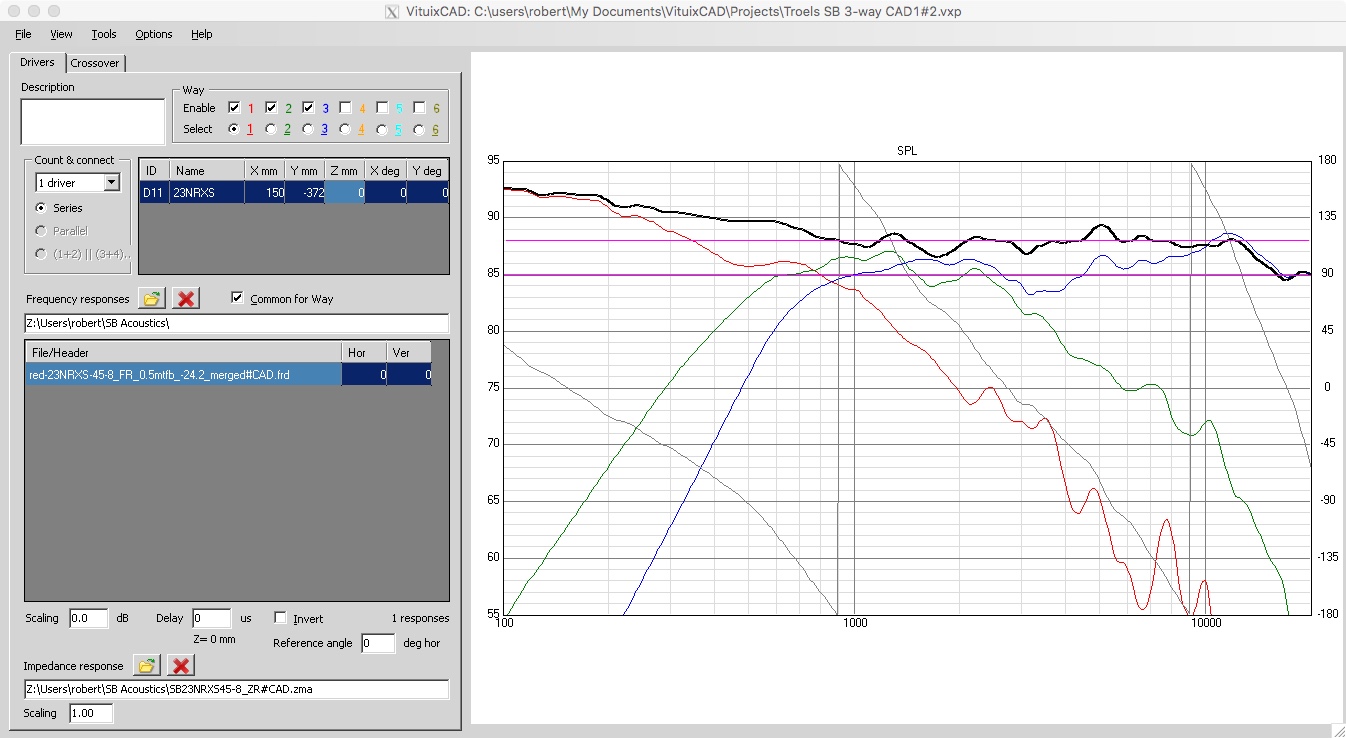
Task: Toggle Enable way 3 checkbox
Action: point(308,107)
